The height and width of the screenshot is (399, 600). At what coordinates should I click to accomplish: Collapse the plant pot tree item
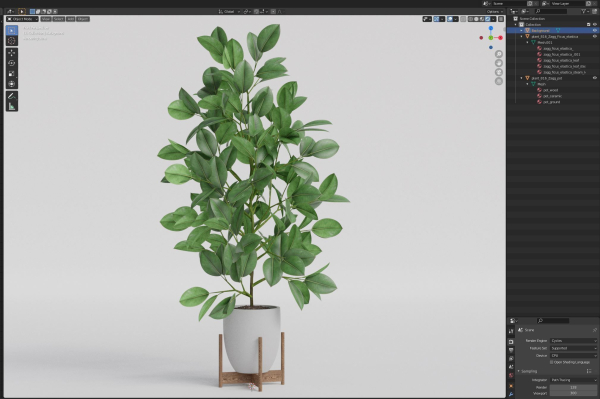click(522, 78)
